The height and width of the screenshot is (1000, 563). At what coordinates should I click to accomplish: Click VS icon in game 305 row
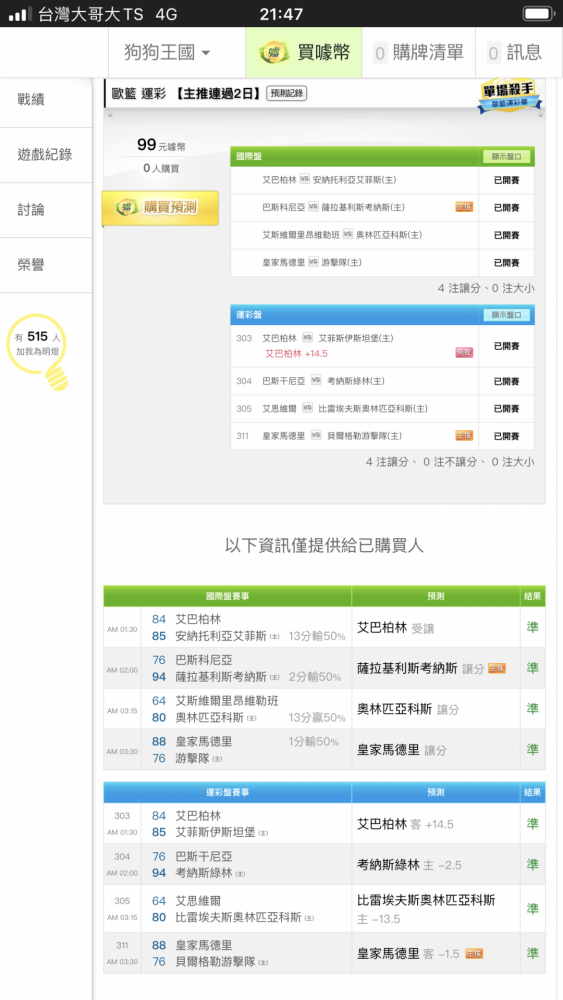(x=307, y=408)
